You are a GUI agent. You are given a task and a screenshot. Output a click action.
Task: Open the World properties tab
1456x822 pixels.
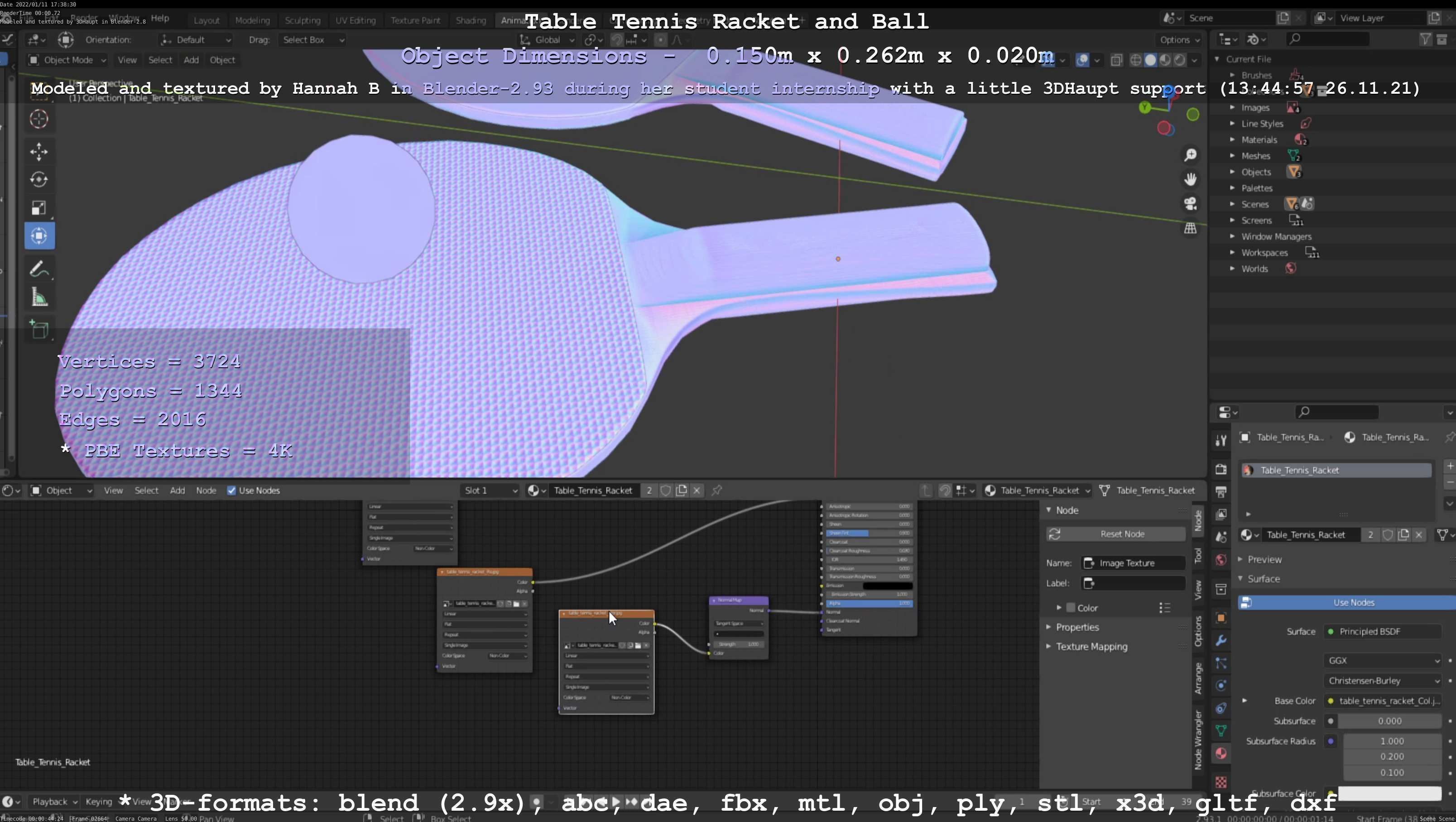click(x=1221, y=560)
